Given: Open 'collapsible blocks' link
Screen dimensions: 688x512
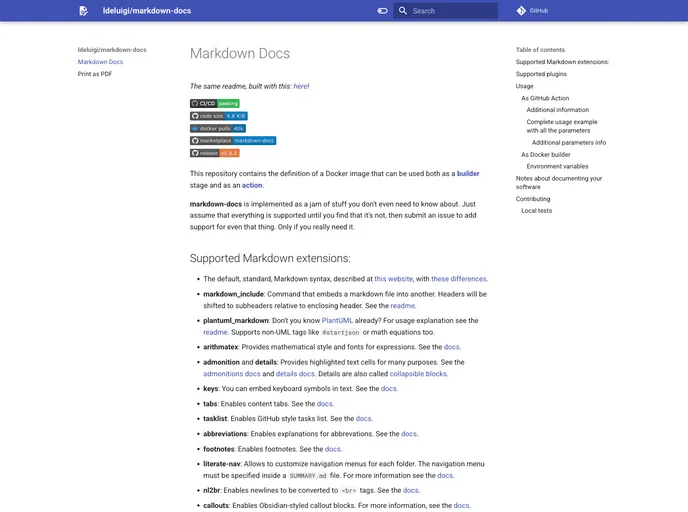Looking at the screenshot, I should coord(418,374).
